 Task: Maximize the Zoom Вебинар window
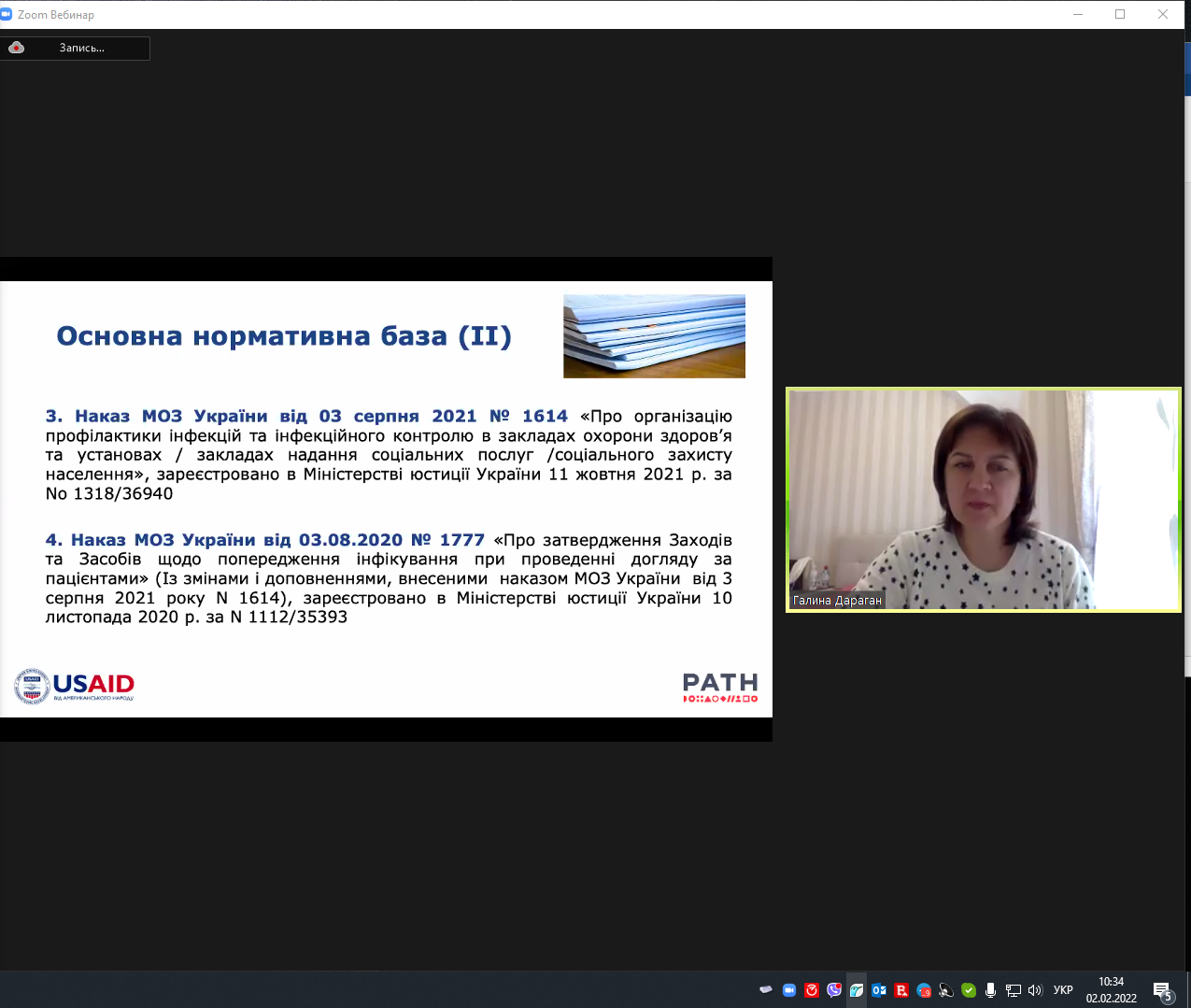[x=1120, y=14]
